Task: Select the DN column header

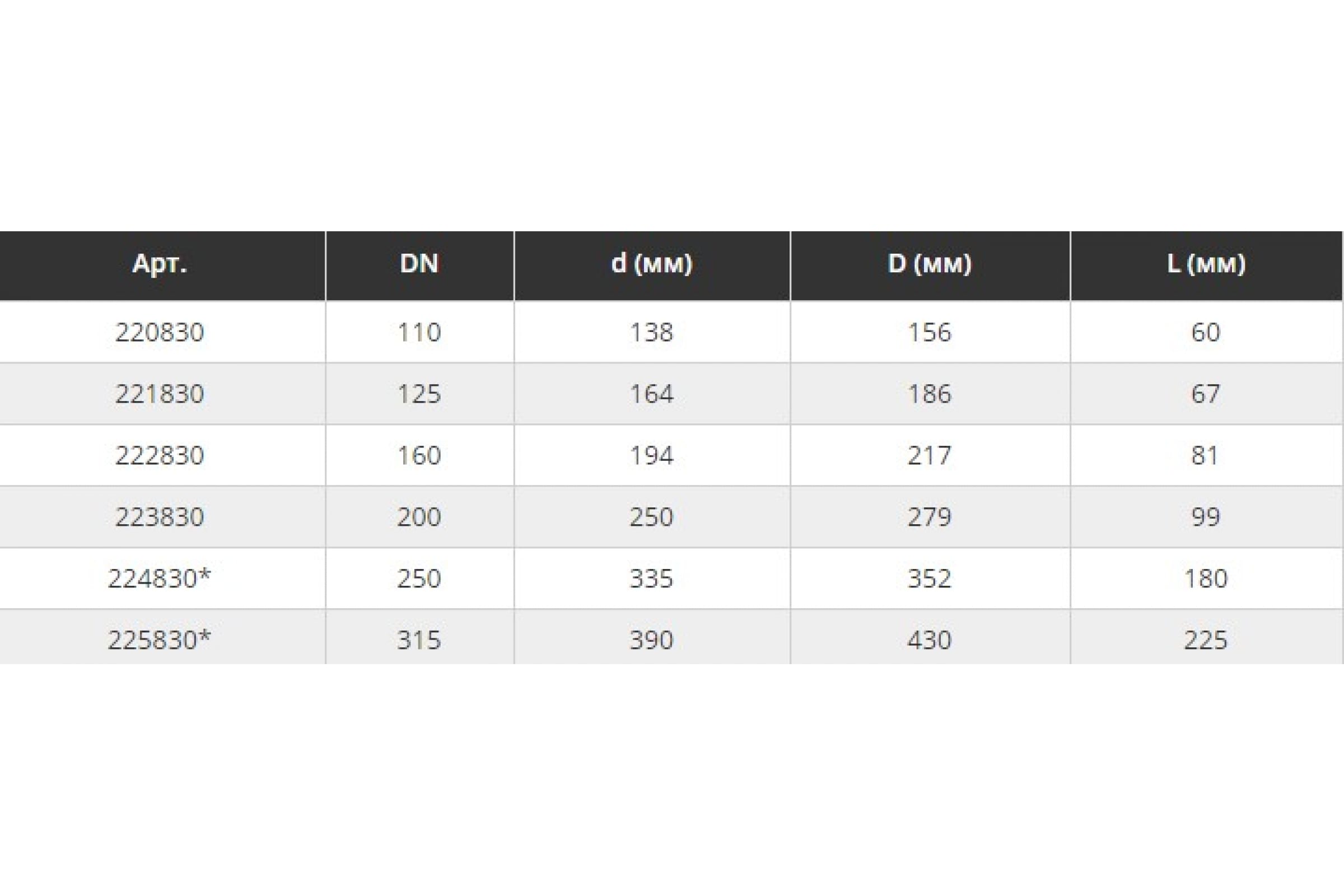Action: click(419, 263)
